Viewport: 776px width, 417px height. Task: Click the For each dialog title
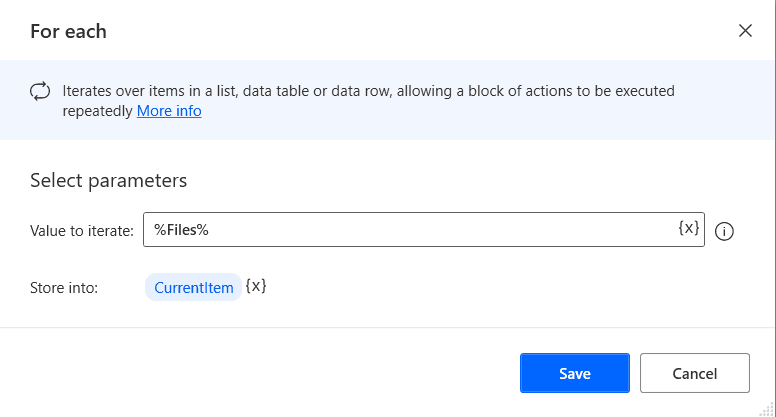tap(68, 31)
